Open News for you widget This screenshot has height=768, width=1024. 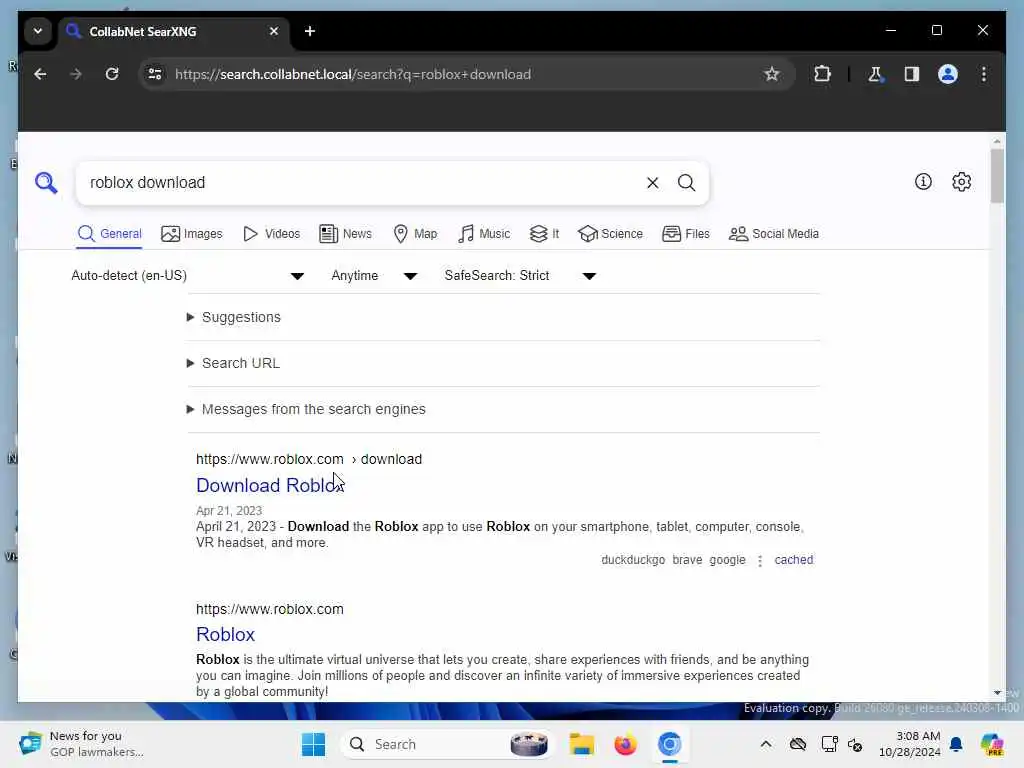point(81,744)
